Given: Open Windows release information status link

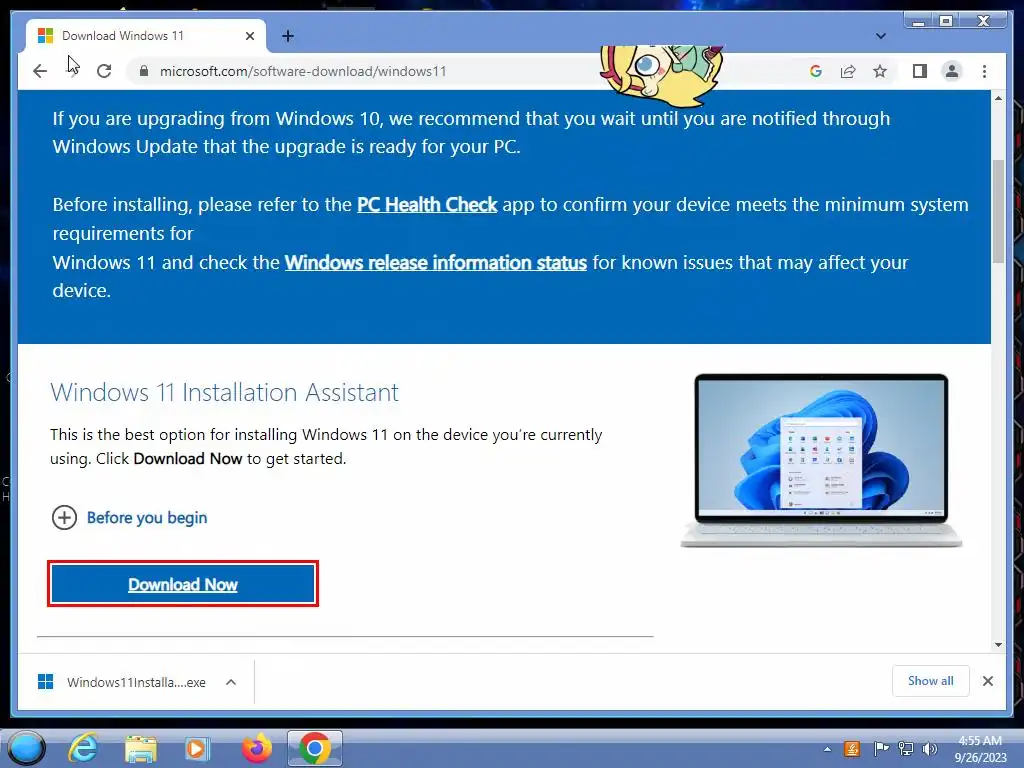Looking at the screenshot, I should [x=436, y=263].
